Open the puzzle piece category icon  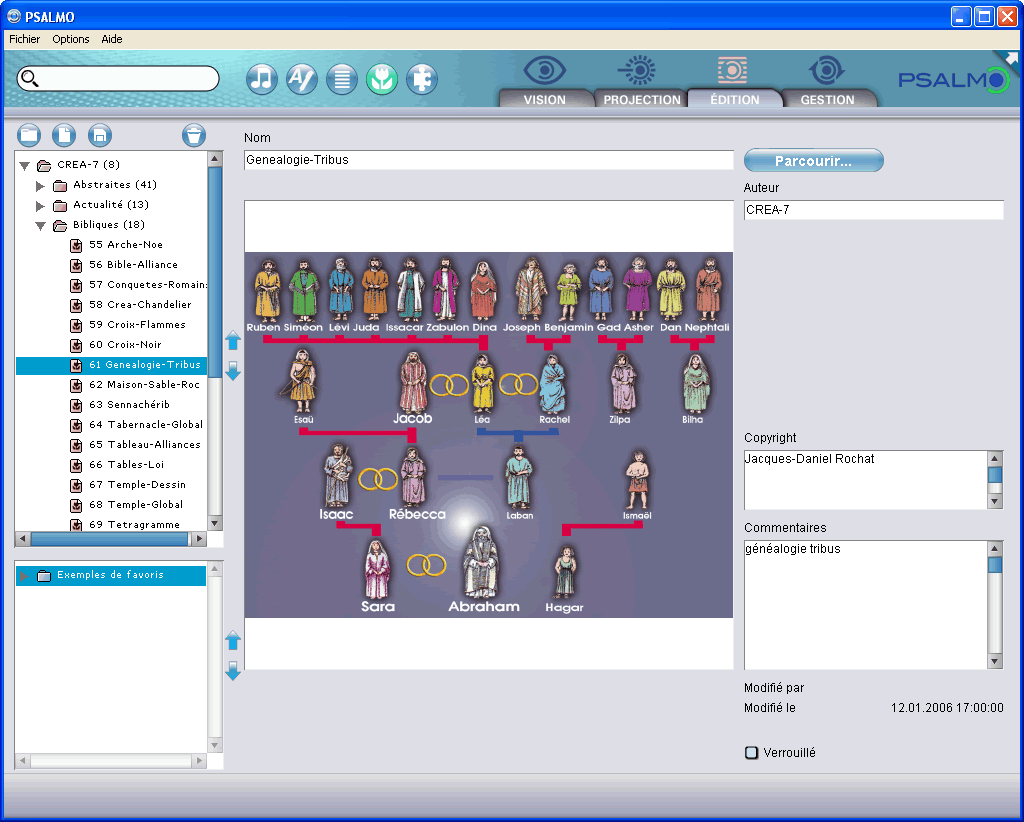coord(422,80)
